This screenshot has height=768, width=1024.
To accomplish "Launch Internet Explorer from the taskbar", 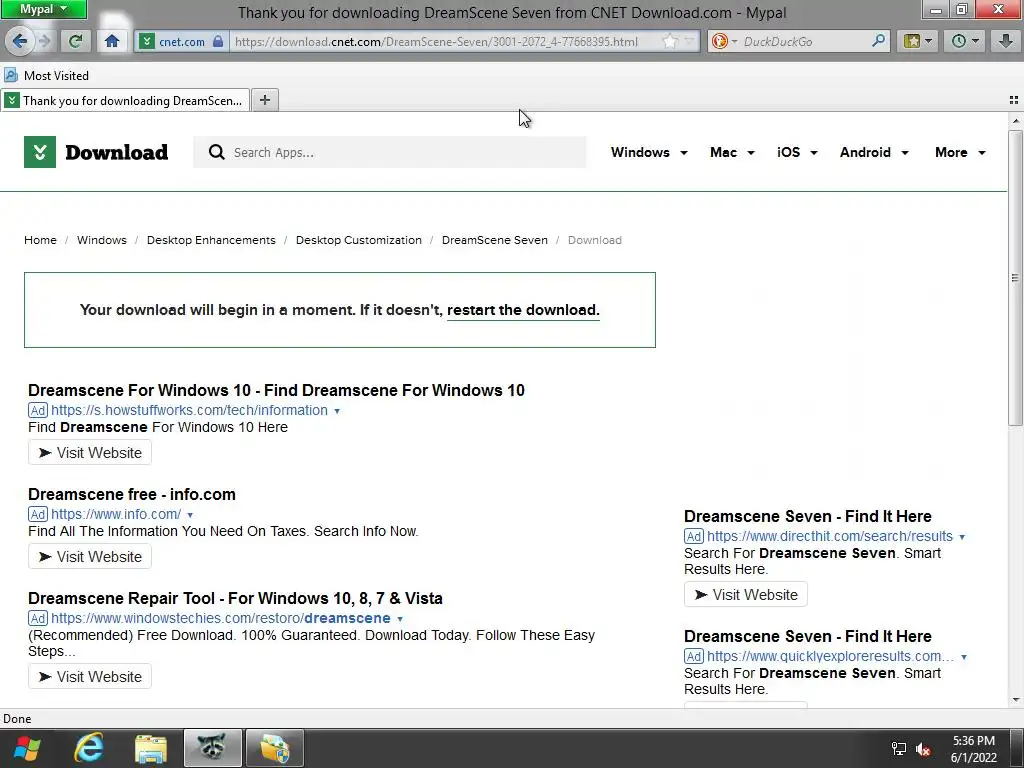I will pos(89,748).
